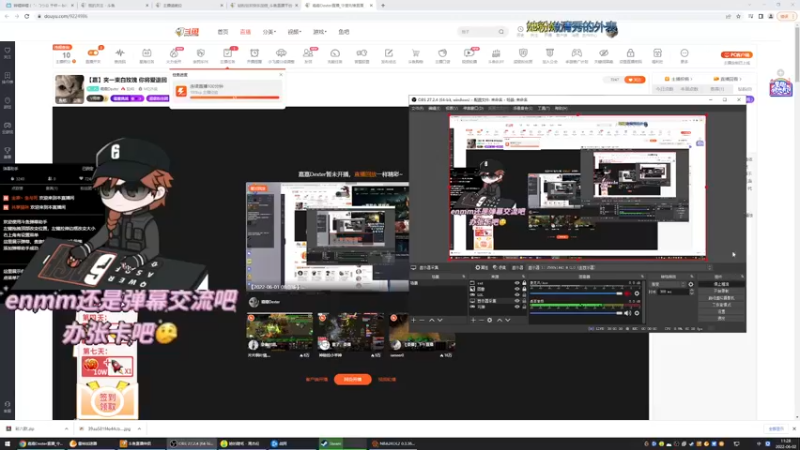Open the waveform icon in streamer toolbar
Image resolution: width=800 pixels, height=450 pixels.
click(x=120, y=53)
